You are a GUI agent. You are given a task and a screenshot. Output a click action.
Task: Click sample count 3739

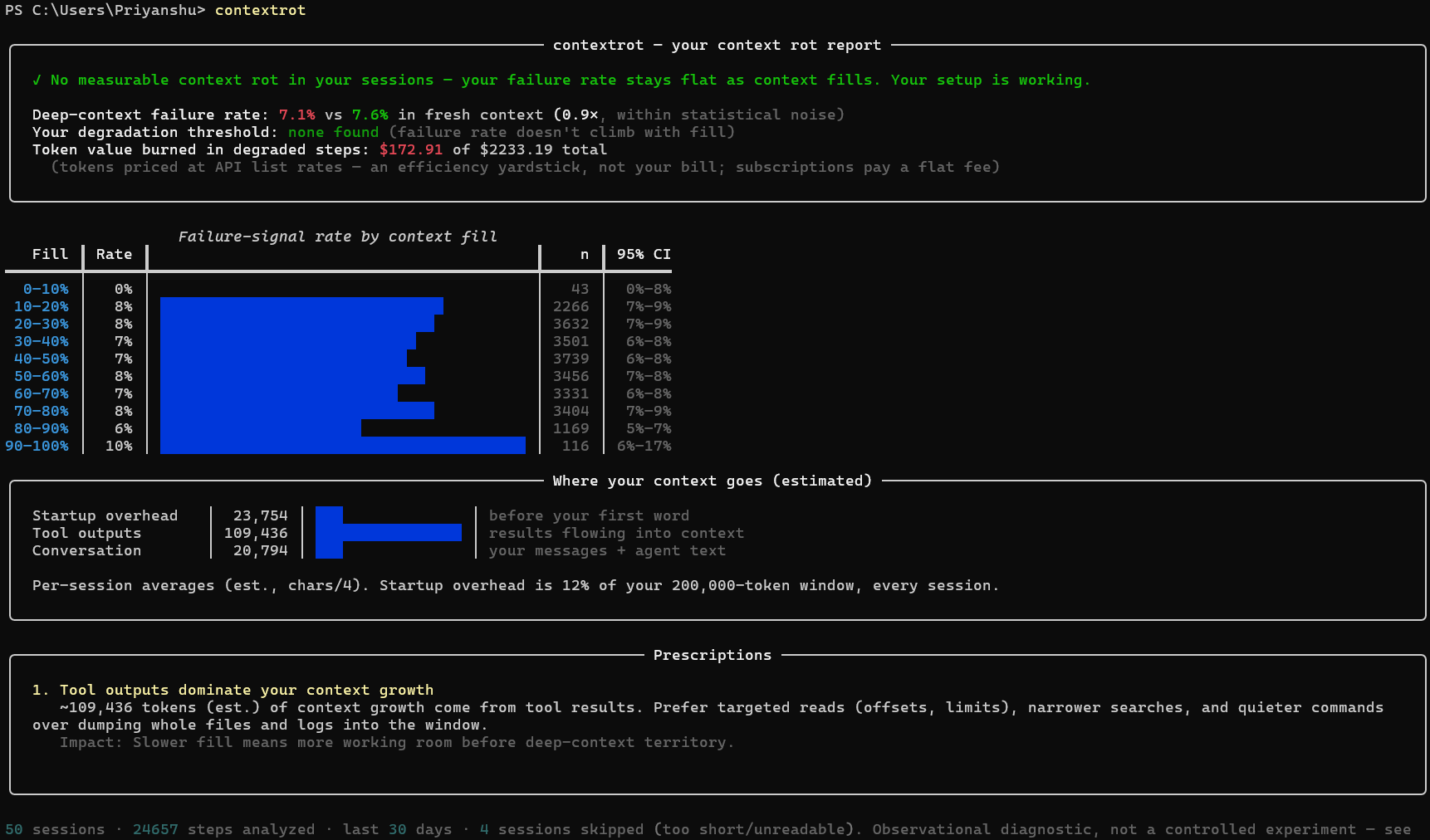point(571,359)
